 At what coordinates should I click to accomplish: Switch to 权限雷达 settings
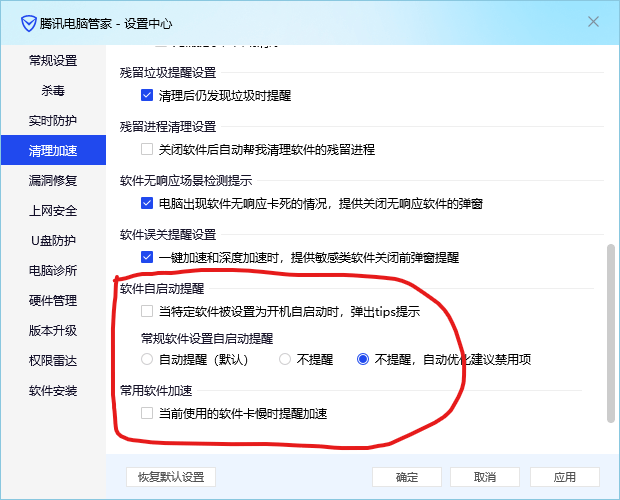[53, 360]
